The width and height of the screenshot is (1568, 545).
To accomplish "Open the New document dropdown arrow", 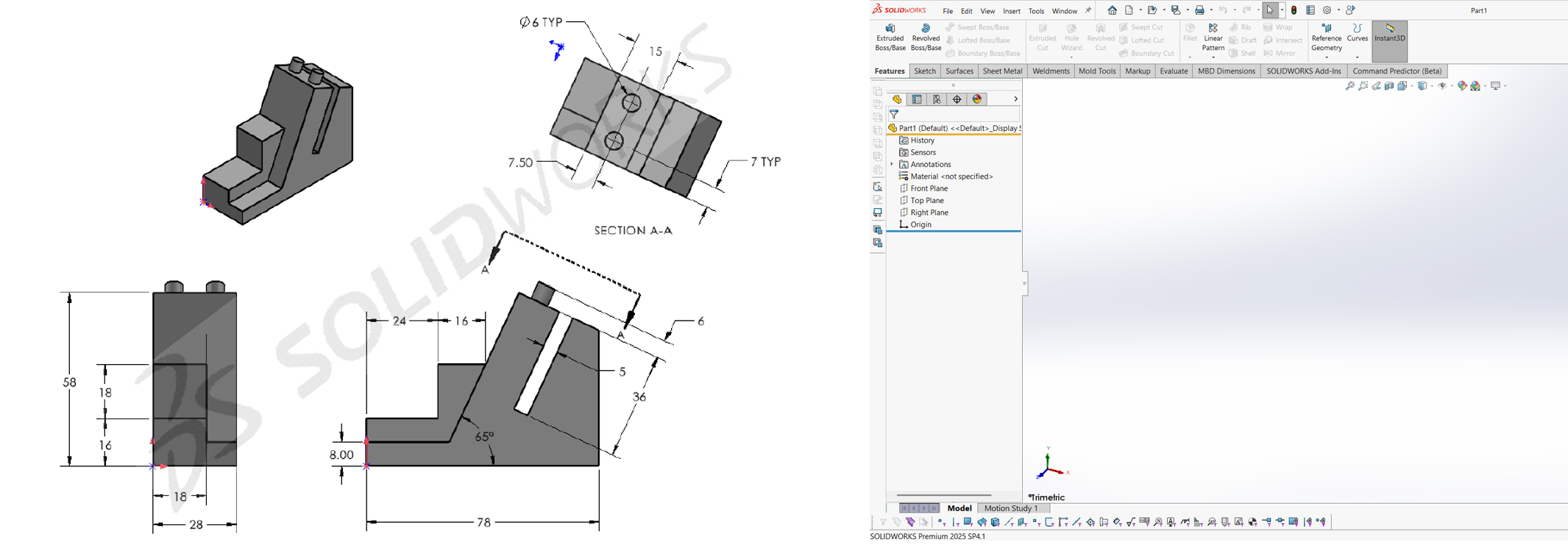I will 1140,10.
